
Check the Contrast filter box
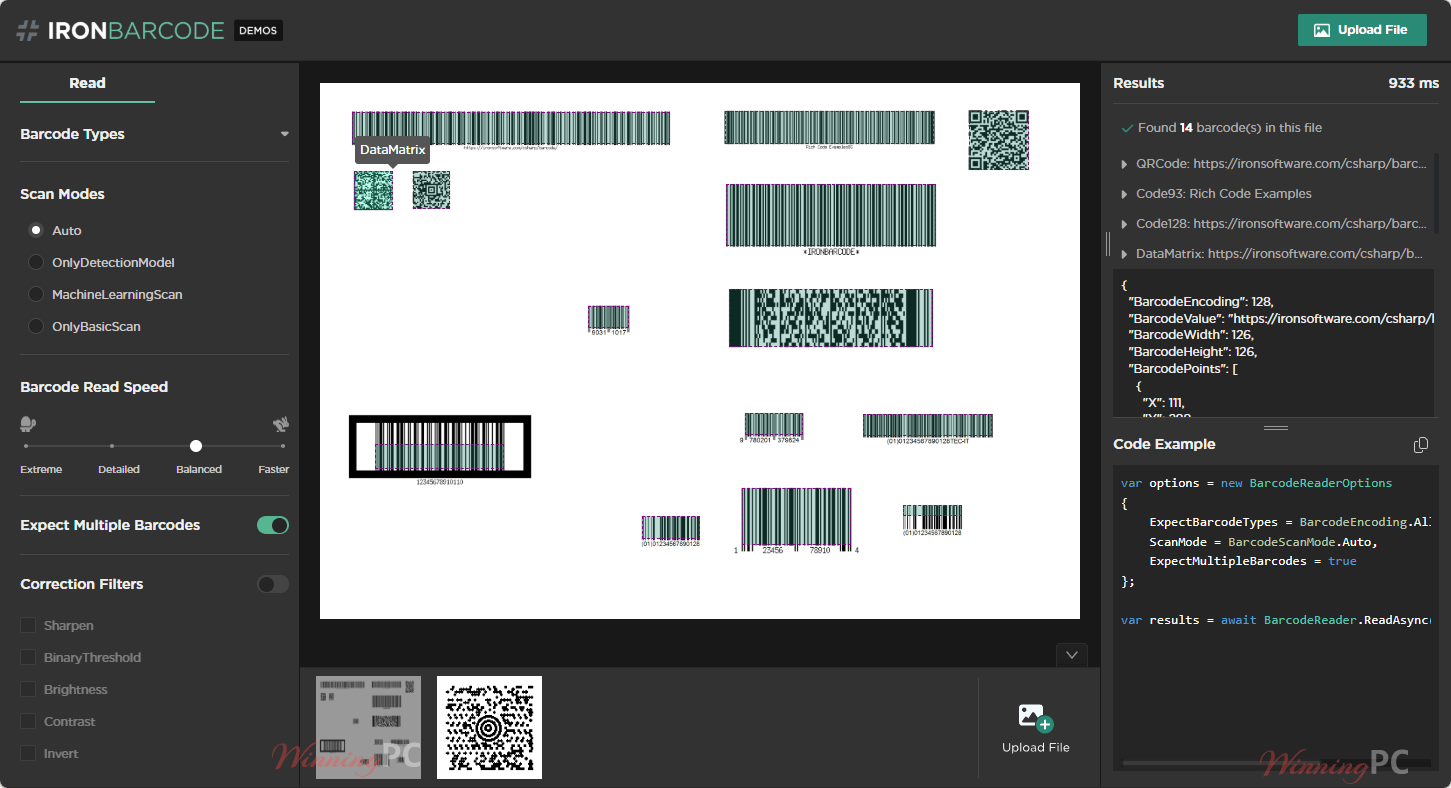coord(28,722)
